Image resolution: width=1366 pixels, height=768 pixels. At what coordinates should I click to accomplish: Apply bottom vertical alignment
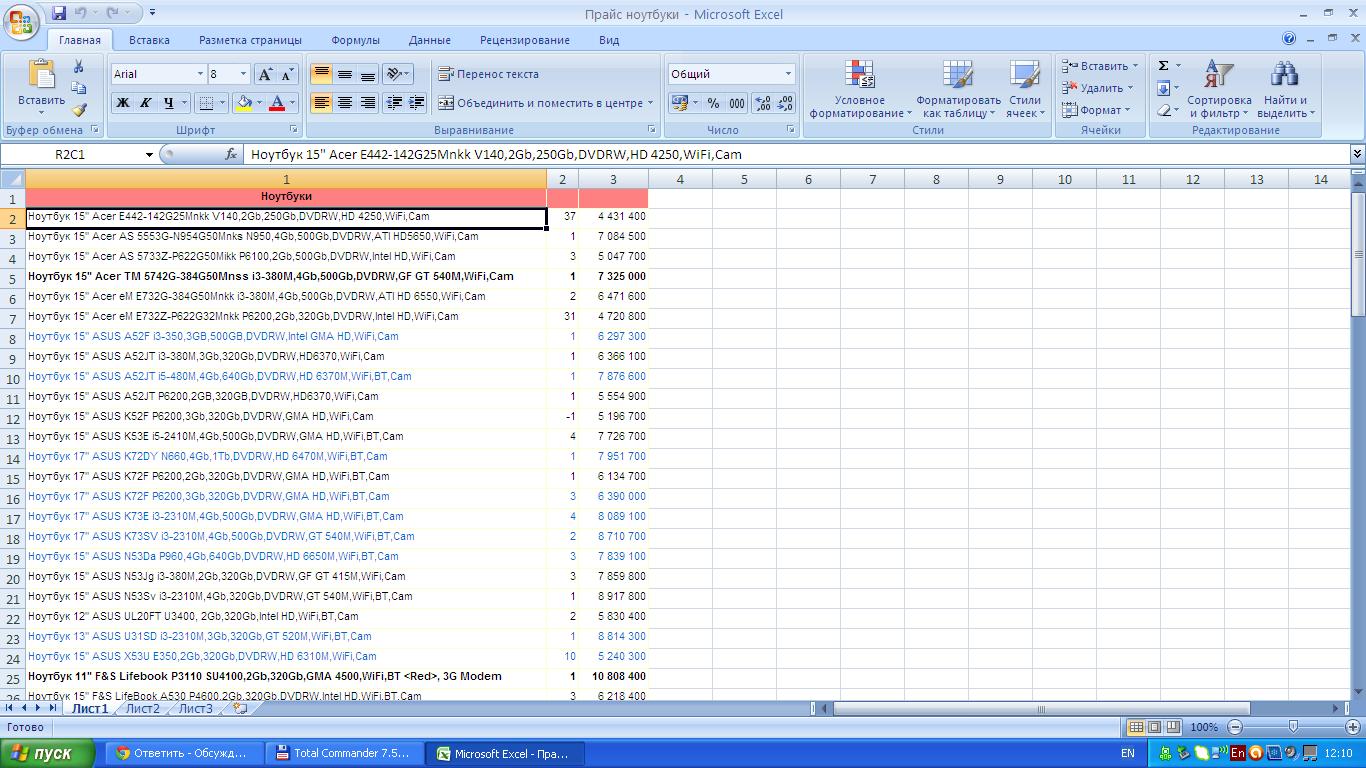pyautogui.click(x=368, y=74)
